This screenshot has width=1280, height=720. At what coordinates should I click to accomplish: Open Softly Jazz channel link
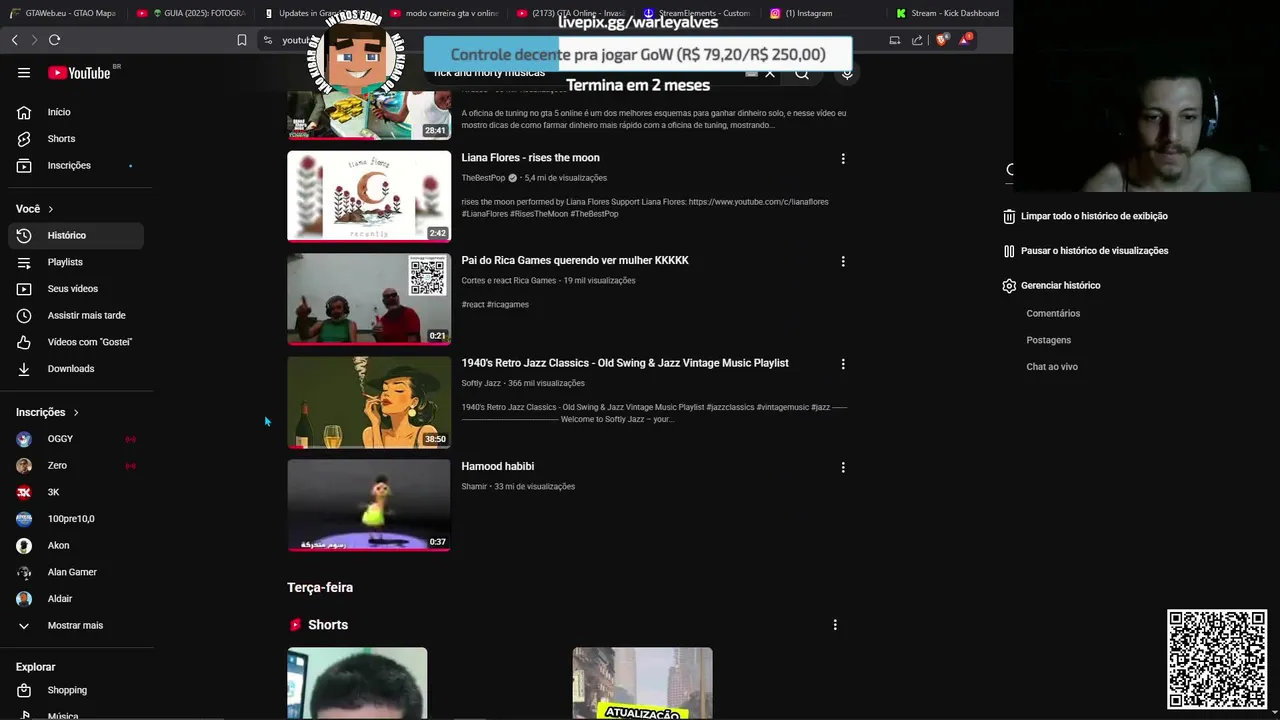481,383
